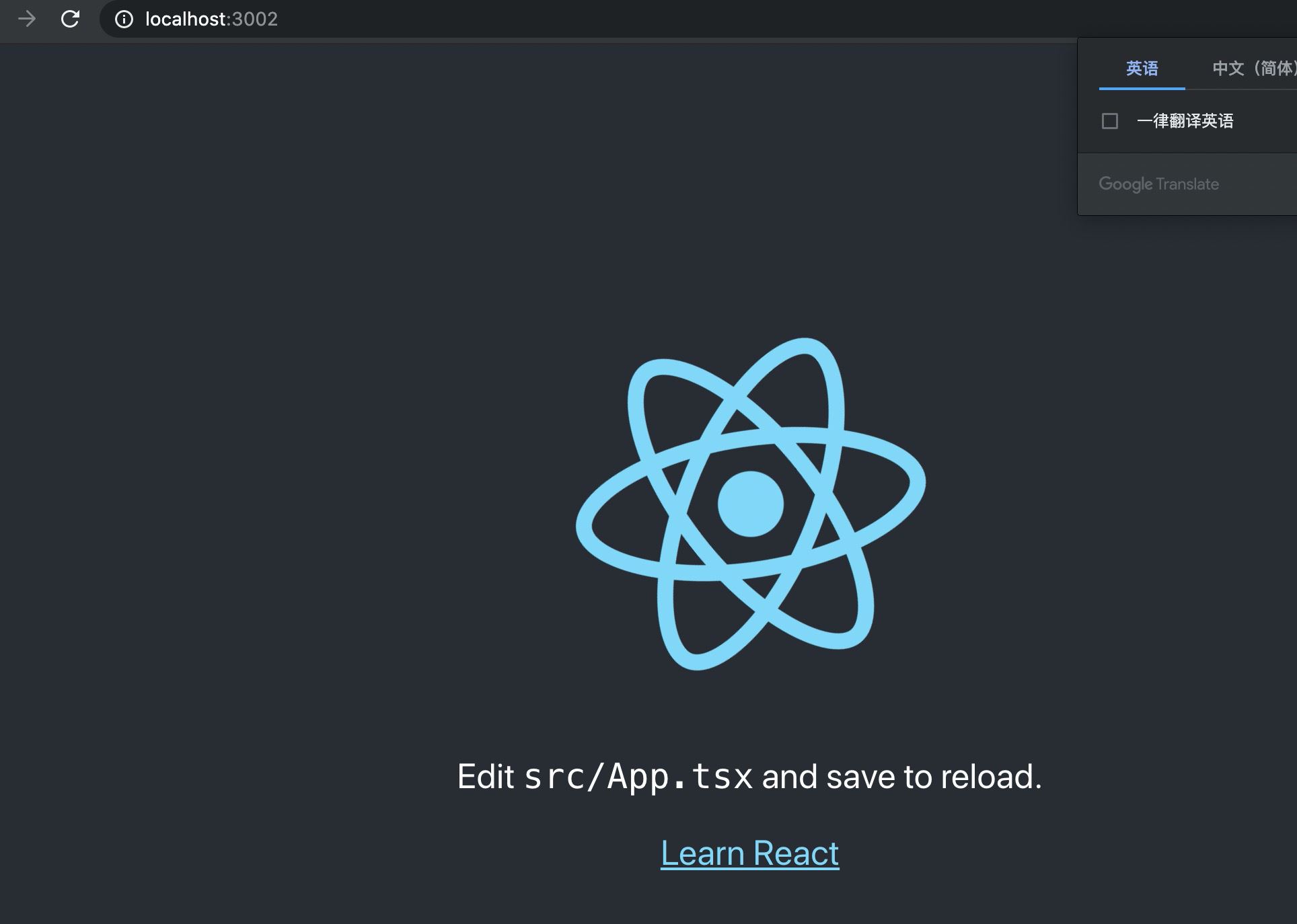Click the Google Translate label
This screenshot has height=924, width=1297.
click(1158, 184)
